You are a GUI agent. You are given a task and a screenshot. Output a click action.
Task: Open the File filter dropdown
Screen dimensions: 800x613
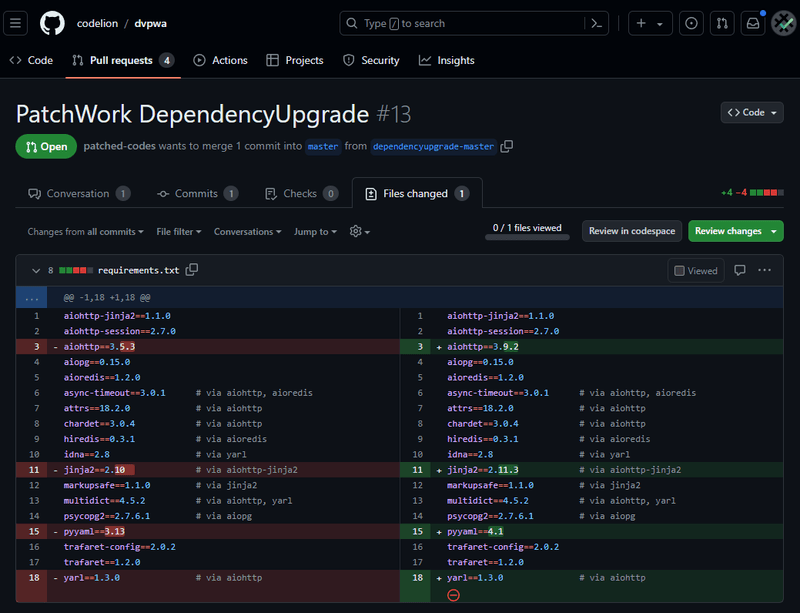click(x=179, y=232)
